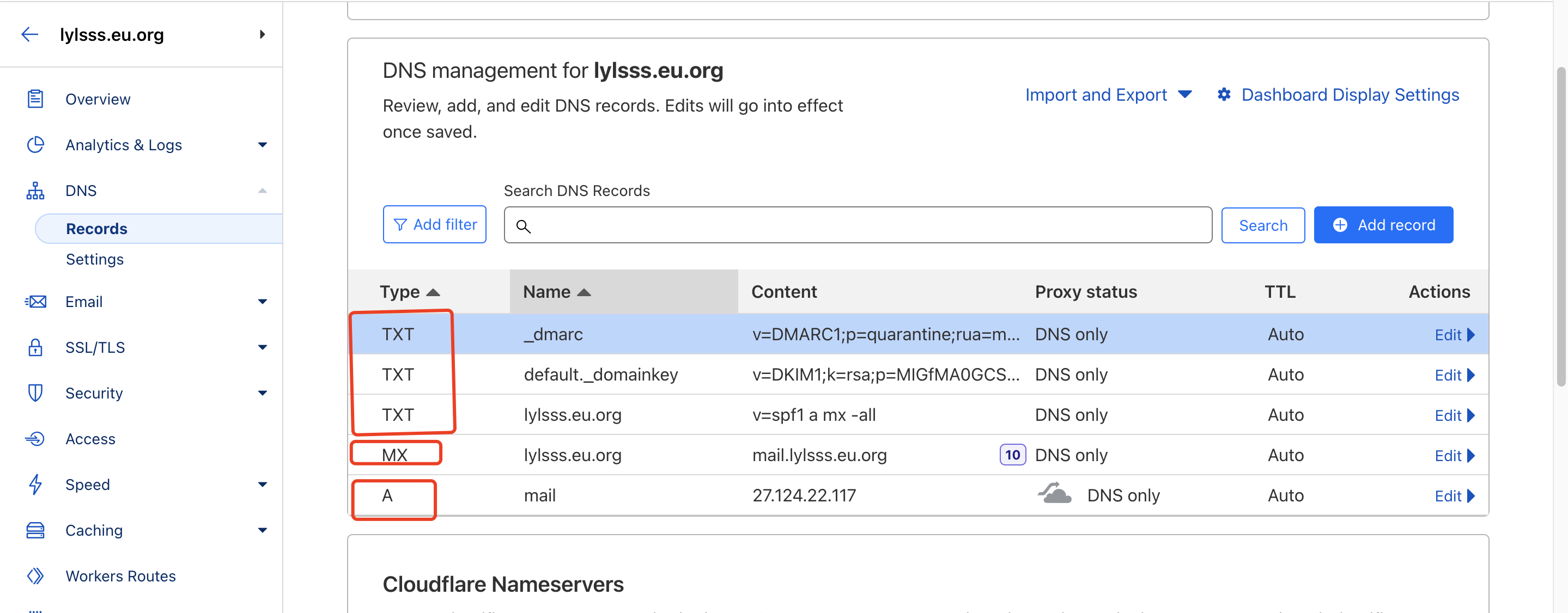Select the default._domainkey name cell

coord(601,375)
